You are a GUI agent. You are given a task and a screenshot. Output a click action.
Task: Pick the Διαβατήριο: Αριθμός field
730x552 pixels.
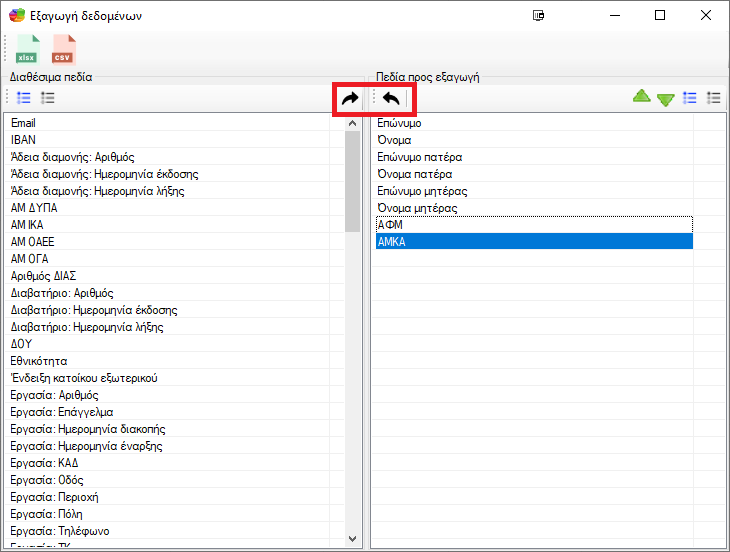[x=62, y=293]
